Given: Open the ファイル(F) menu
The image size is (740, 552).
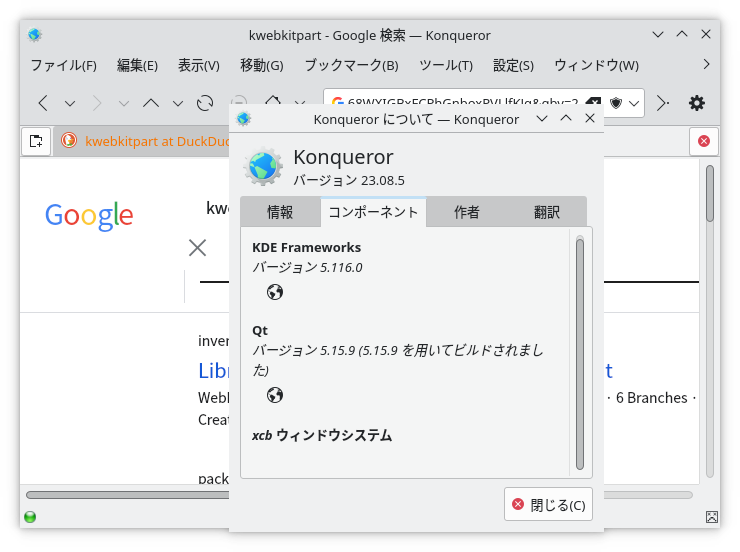Looking at the screenshot, I should pos(63,65).
